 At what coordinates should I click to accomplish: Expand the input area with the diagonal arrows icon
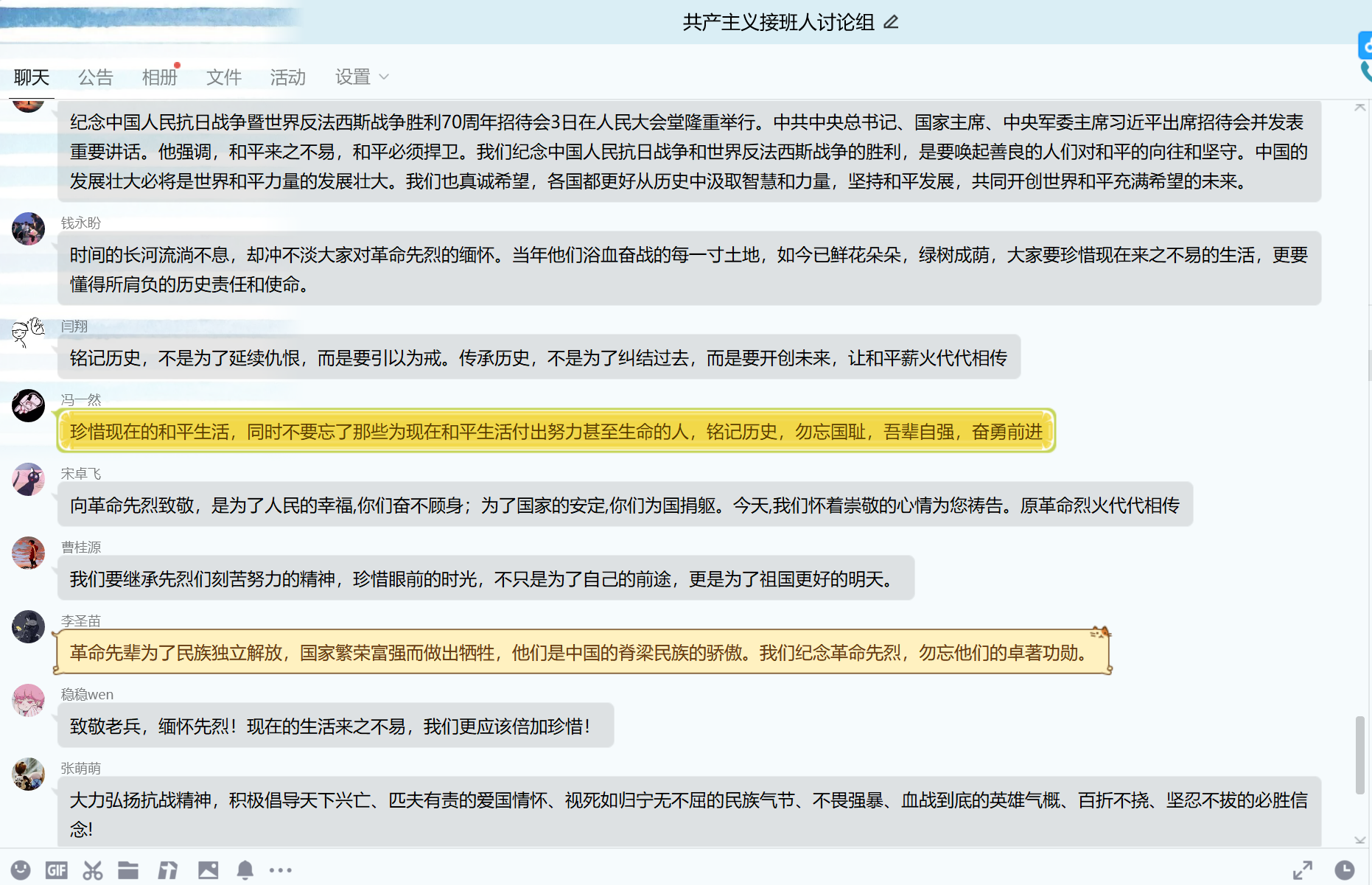[1302, 870]
